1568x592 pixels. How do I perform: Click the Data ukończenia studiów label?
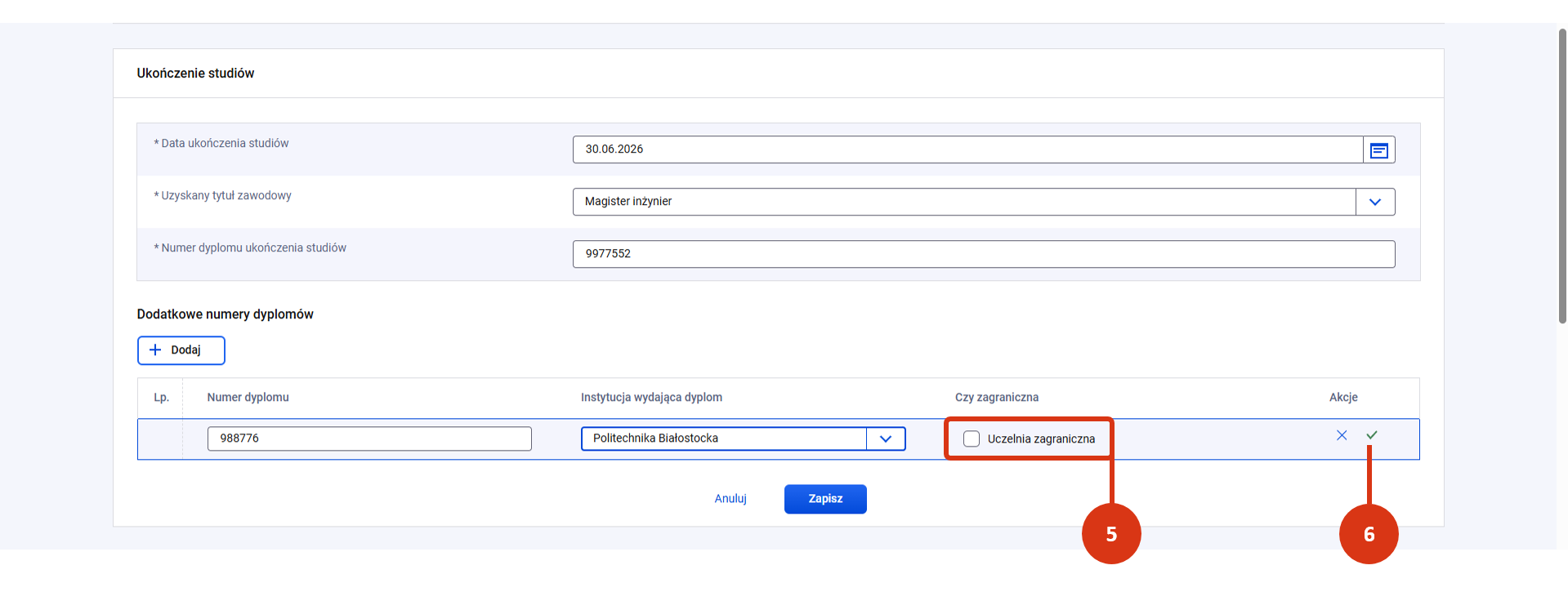point(221,144)
